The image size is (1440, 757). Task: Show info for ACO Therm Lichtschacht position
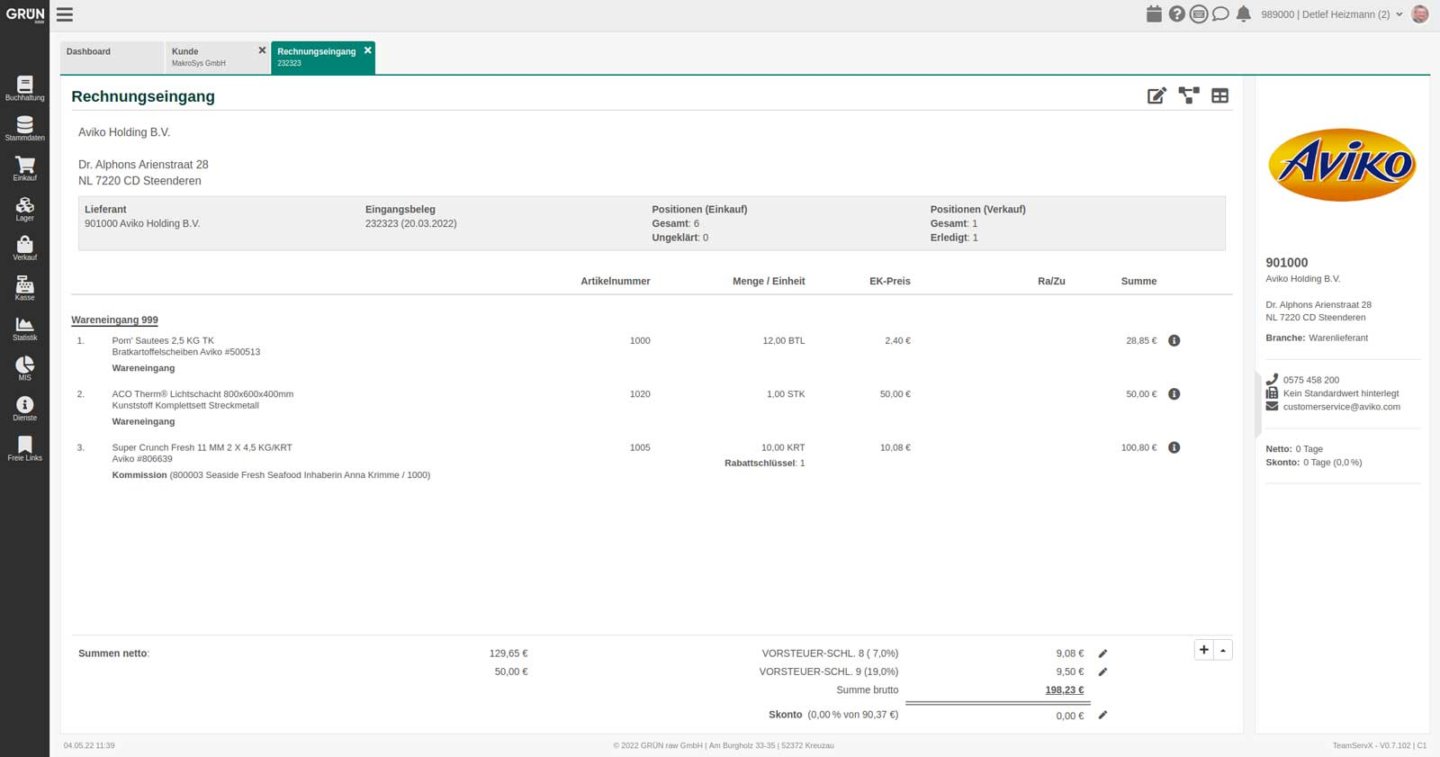(x=1174, y=394)
